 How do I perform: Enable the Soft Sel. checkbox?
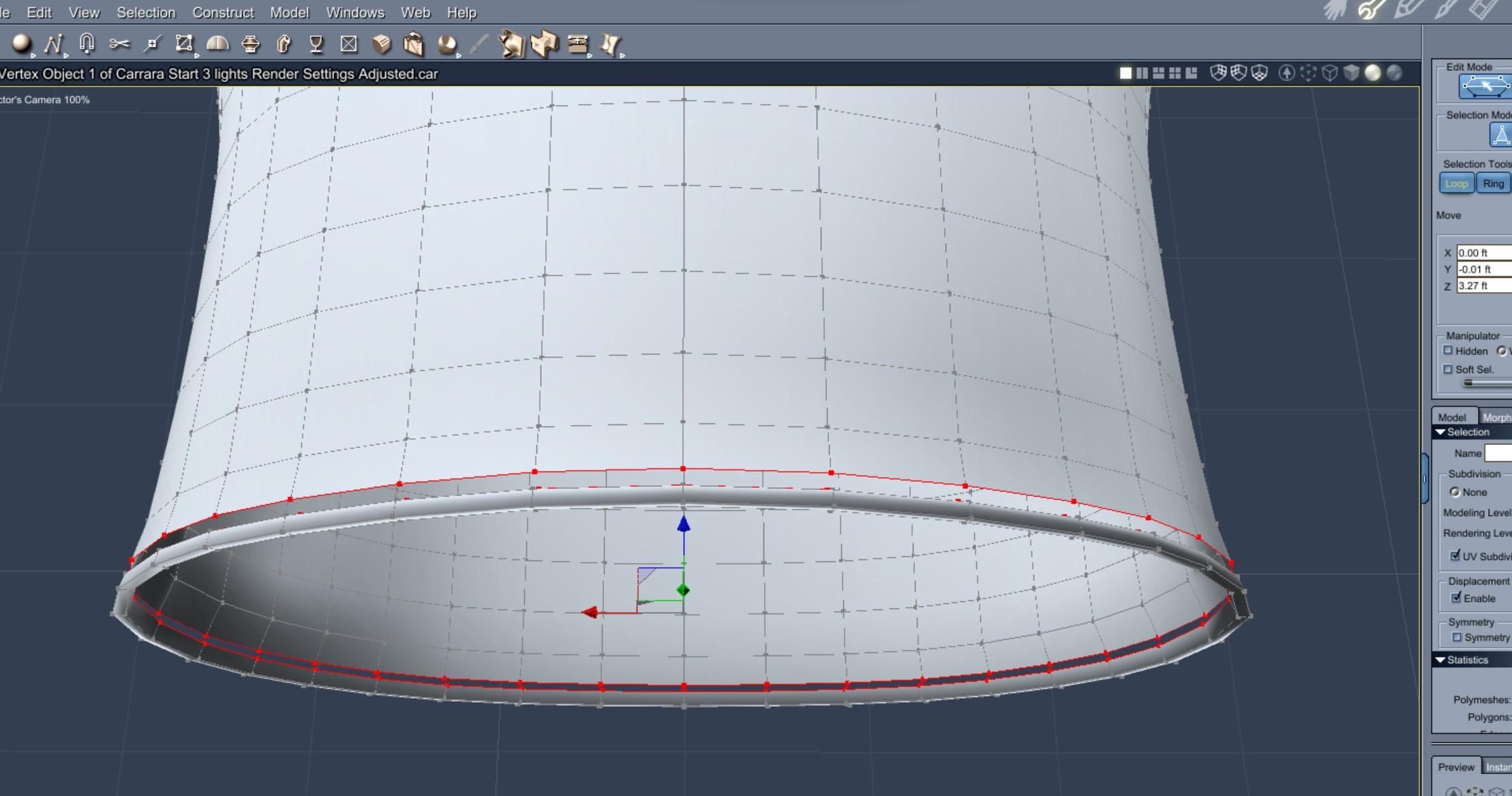coord(1448,369)
